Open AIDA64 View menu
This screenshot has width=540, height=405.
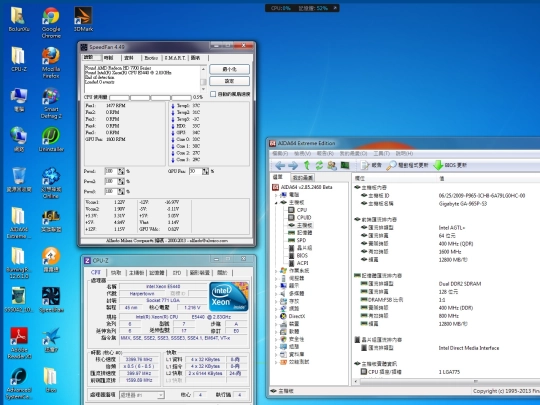click(x=302, y=153)
